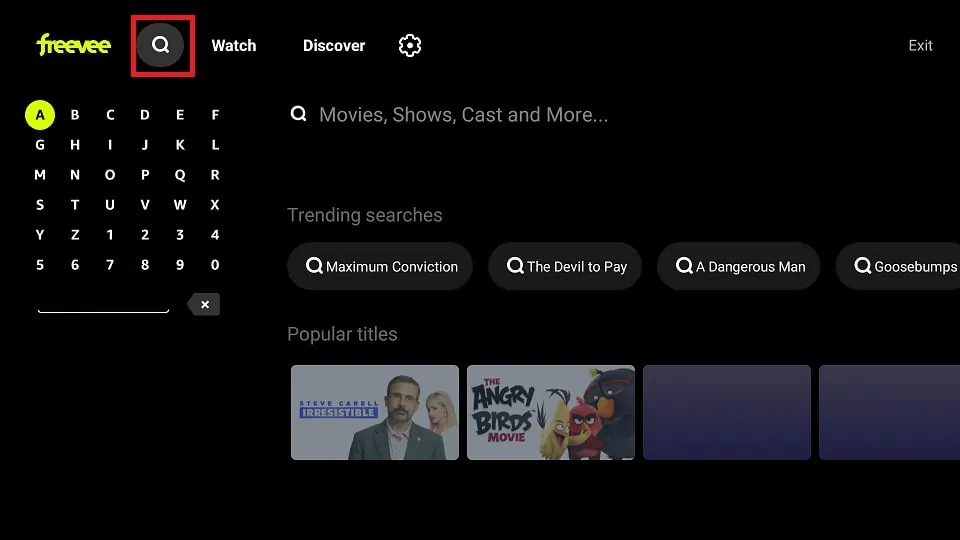This screenshot has width=960, height=540.
Task: Select letter P on keyboard
Action: 145,174
